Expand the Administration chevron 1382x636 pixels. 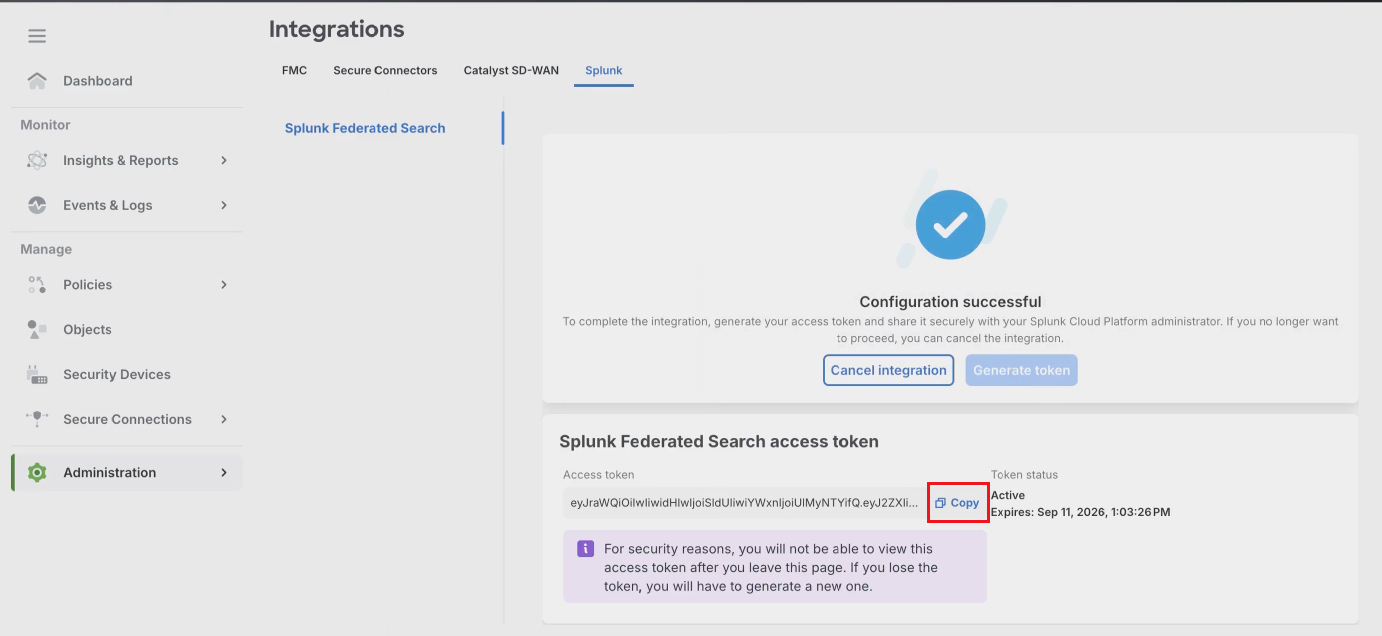coord(224,473)
